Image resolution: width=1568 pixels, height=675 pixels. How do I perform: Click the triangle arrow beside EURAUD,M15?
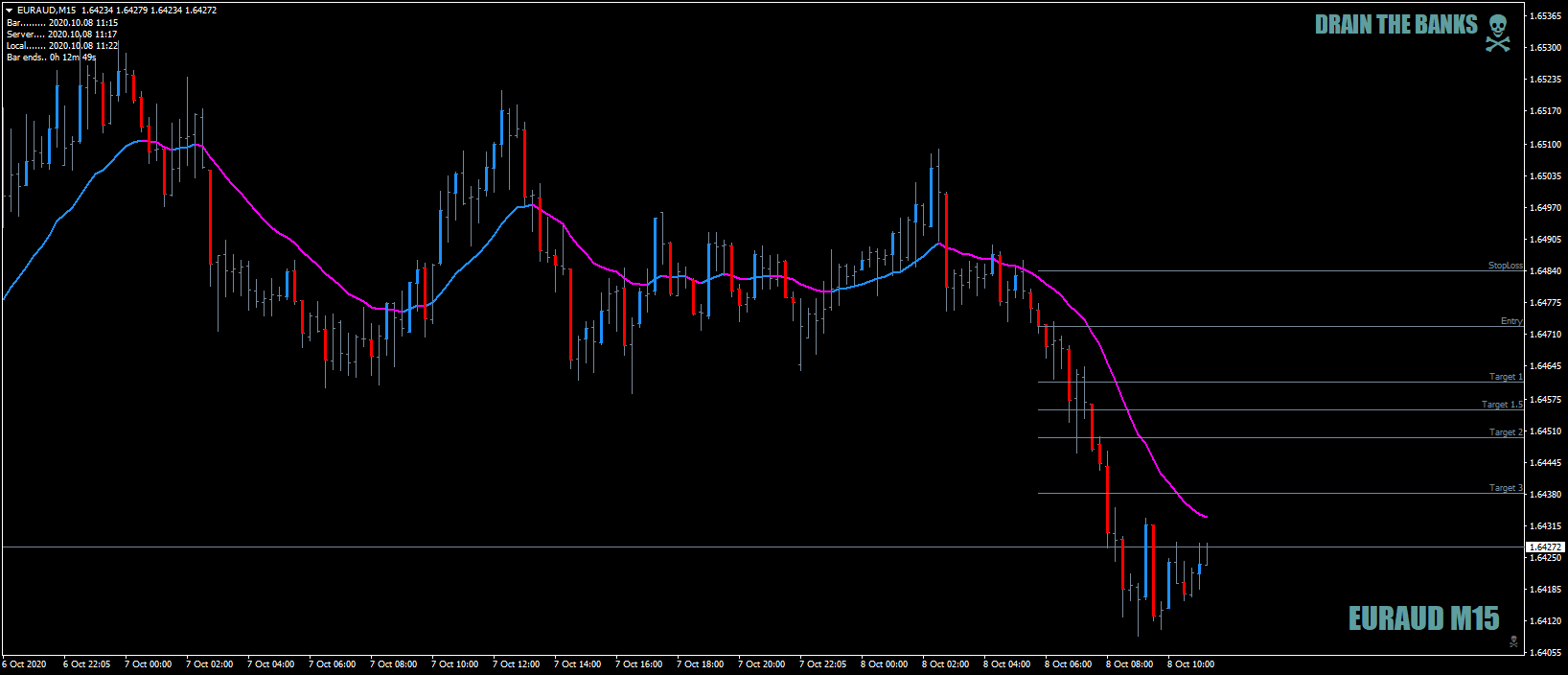(x=10, y=11)
